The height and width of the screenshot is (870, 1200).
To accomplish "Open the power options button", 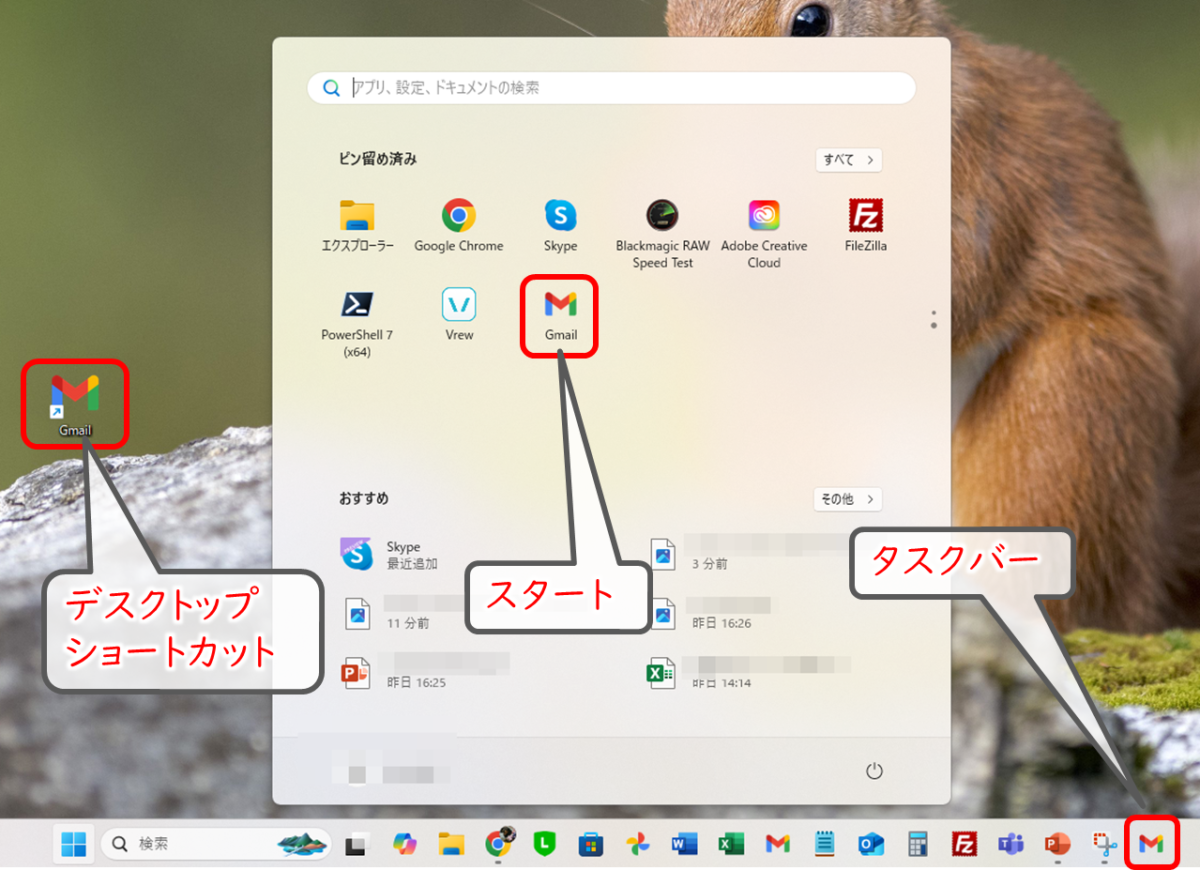I will (x=874, y=771).
